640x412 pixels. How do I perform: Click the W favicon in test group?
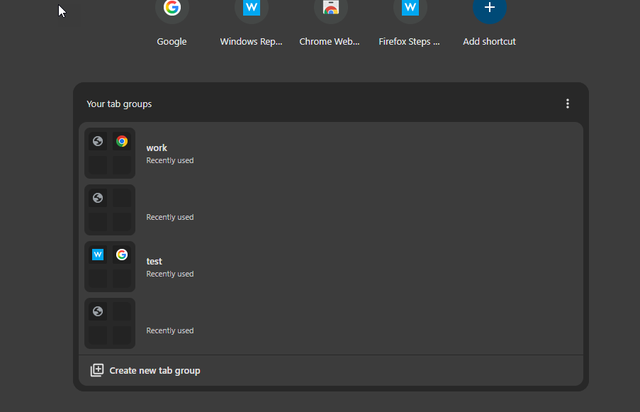point(98,255)
